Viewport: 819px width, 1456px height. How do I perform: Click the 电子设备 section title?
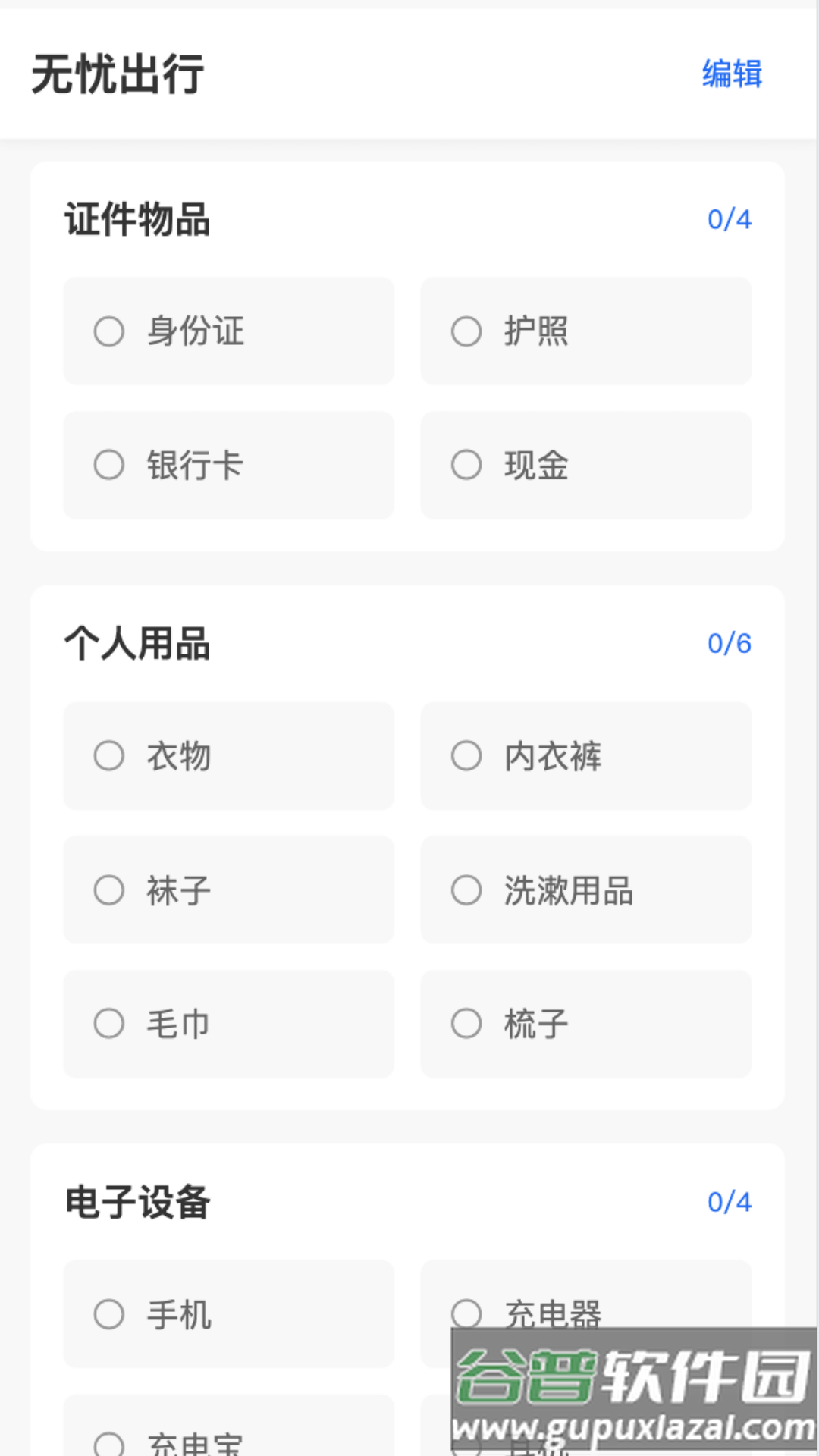[137, 1202]
